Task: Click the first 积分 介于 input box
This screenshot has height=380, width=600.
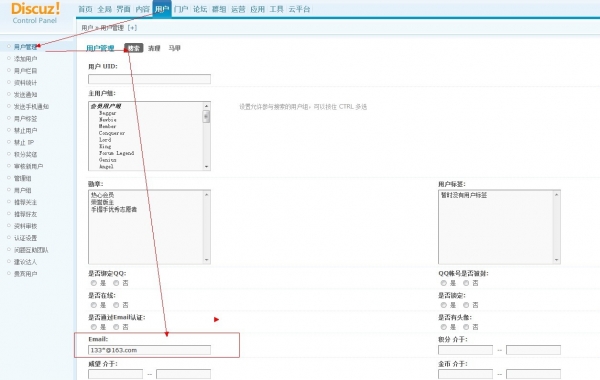Action: [465, 350]
